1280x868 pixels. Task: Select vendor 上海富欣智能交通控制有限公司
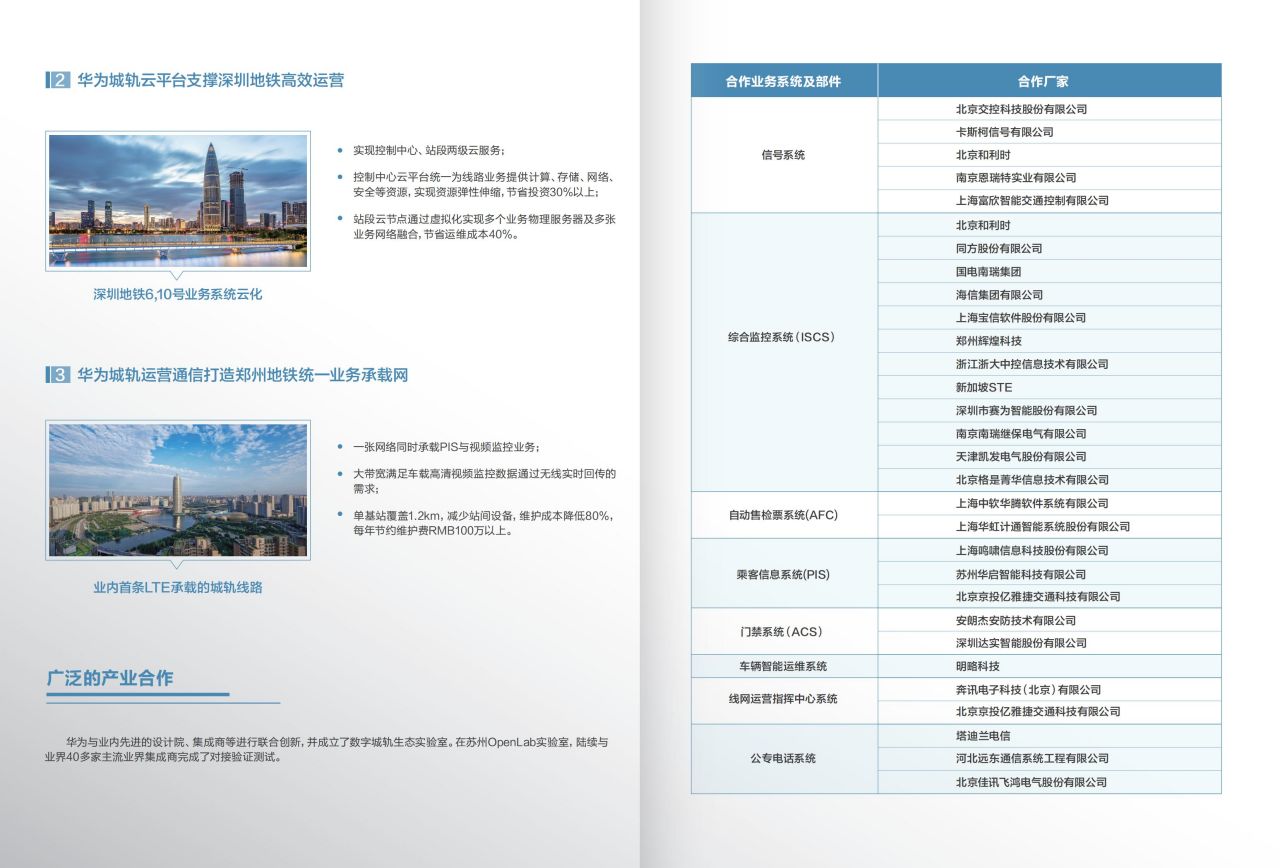pyautogui.click(x=1032, y=201)
